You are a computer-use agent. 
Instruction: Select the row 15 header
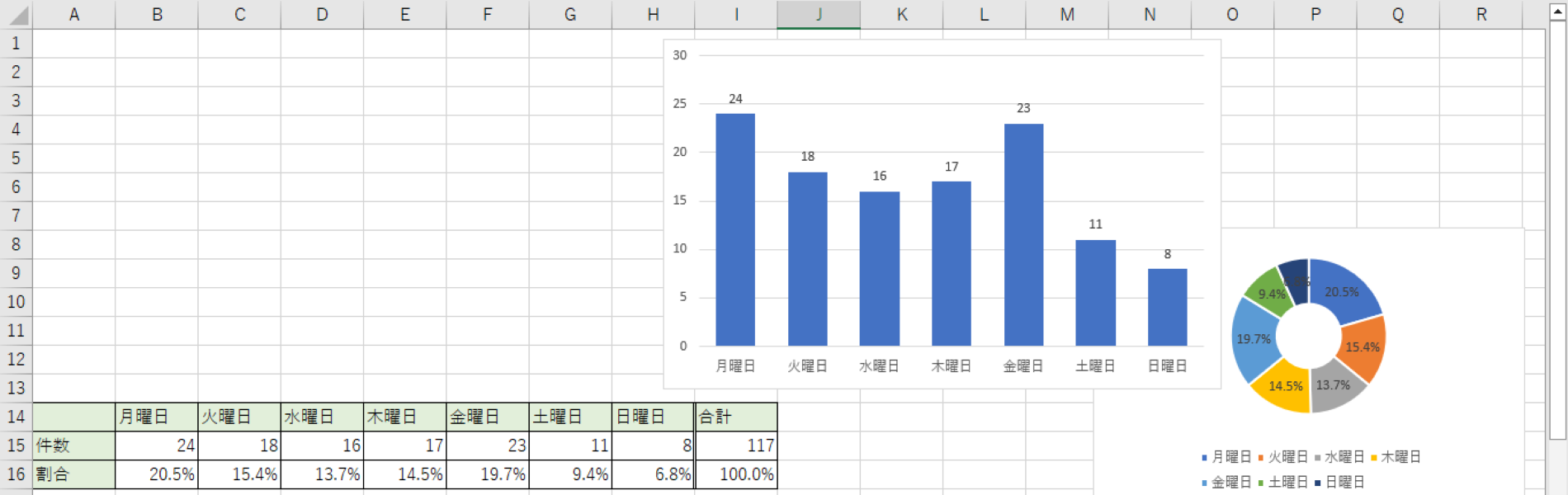pyautogui.click(x=16, y=445)
